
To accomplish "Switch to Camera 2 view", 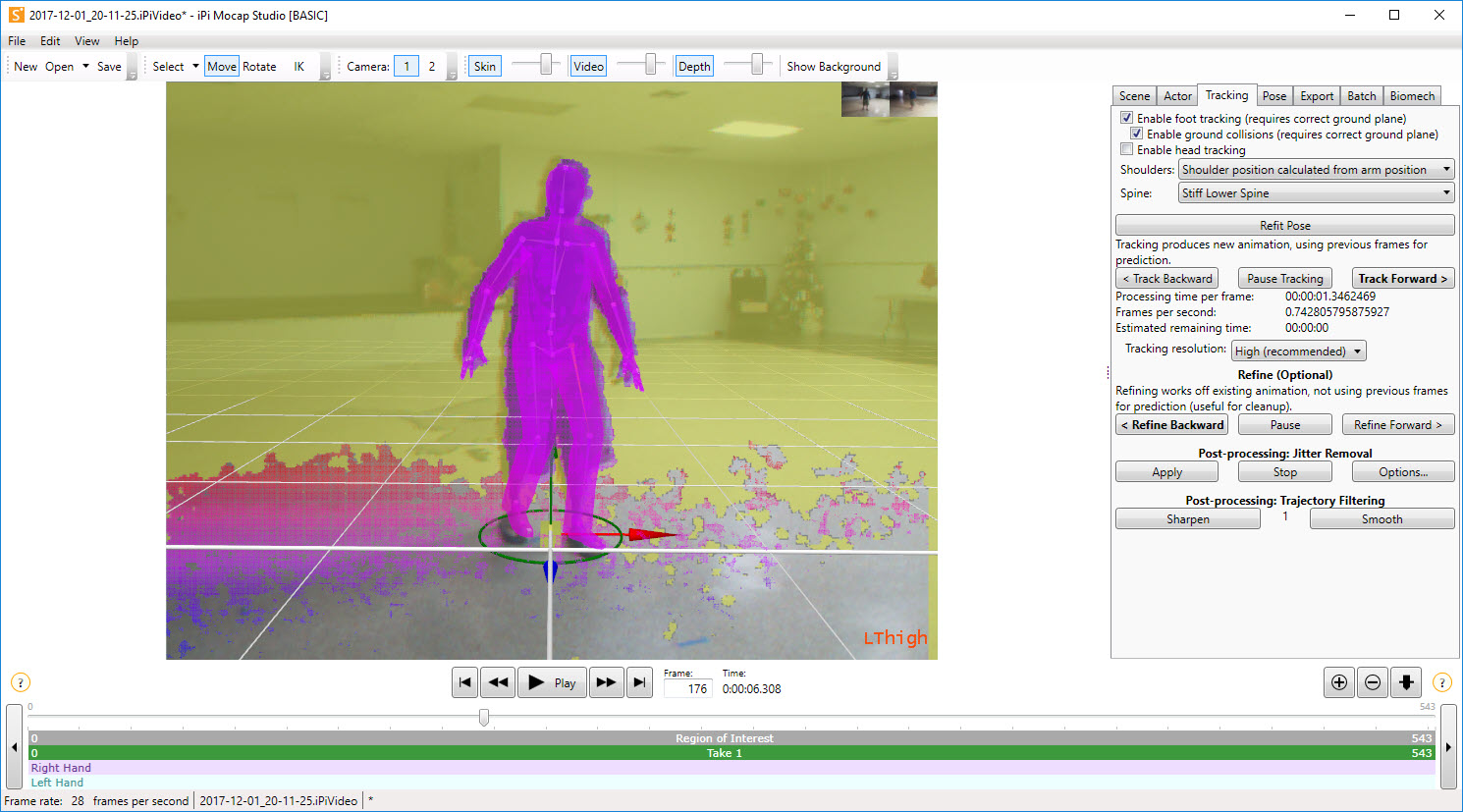I will [432, 66].
